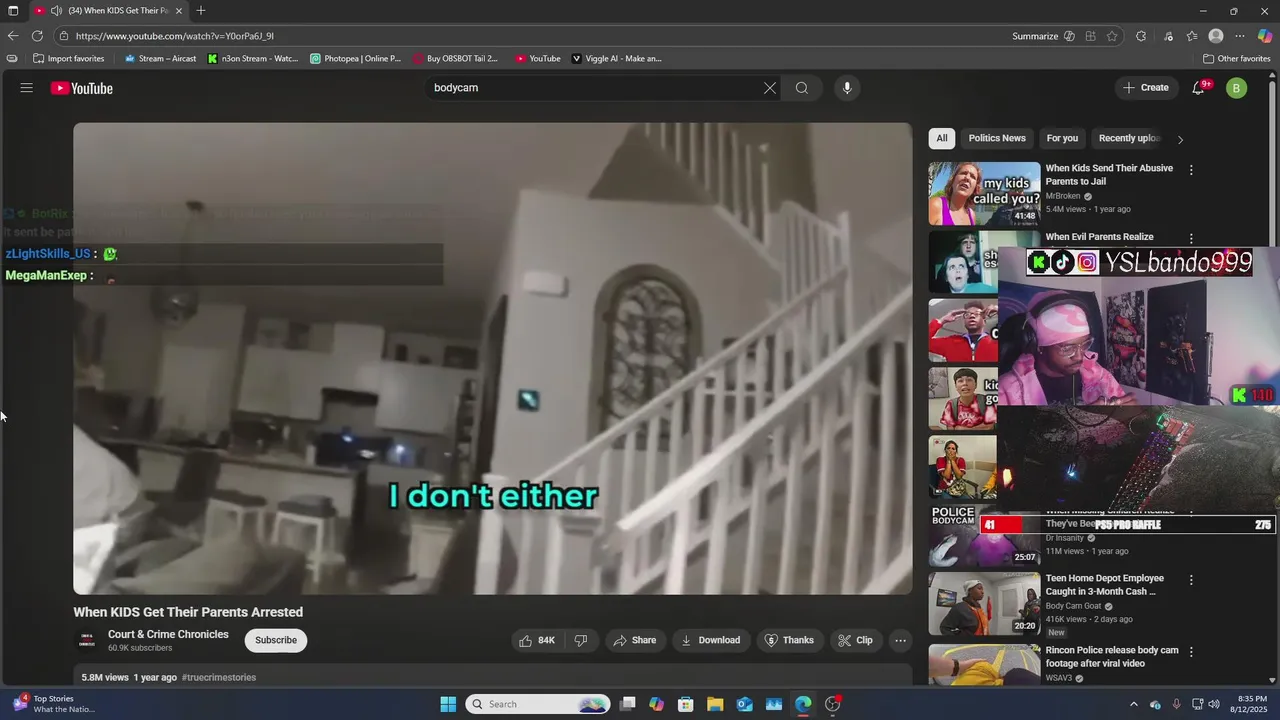Open Edge split screen apps icon
The height and width of the screenshot is (720, 1280).
click(x=1091, y=36)
